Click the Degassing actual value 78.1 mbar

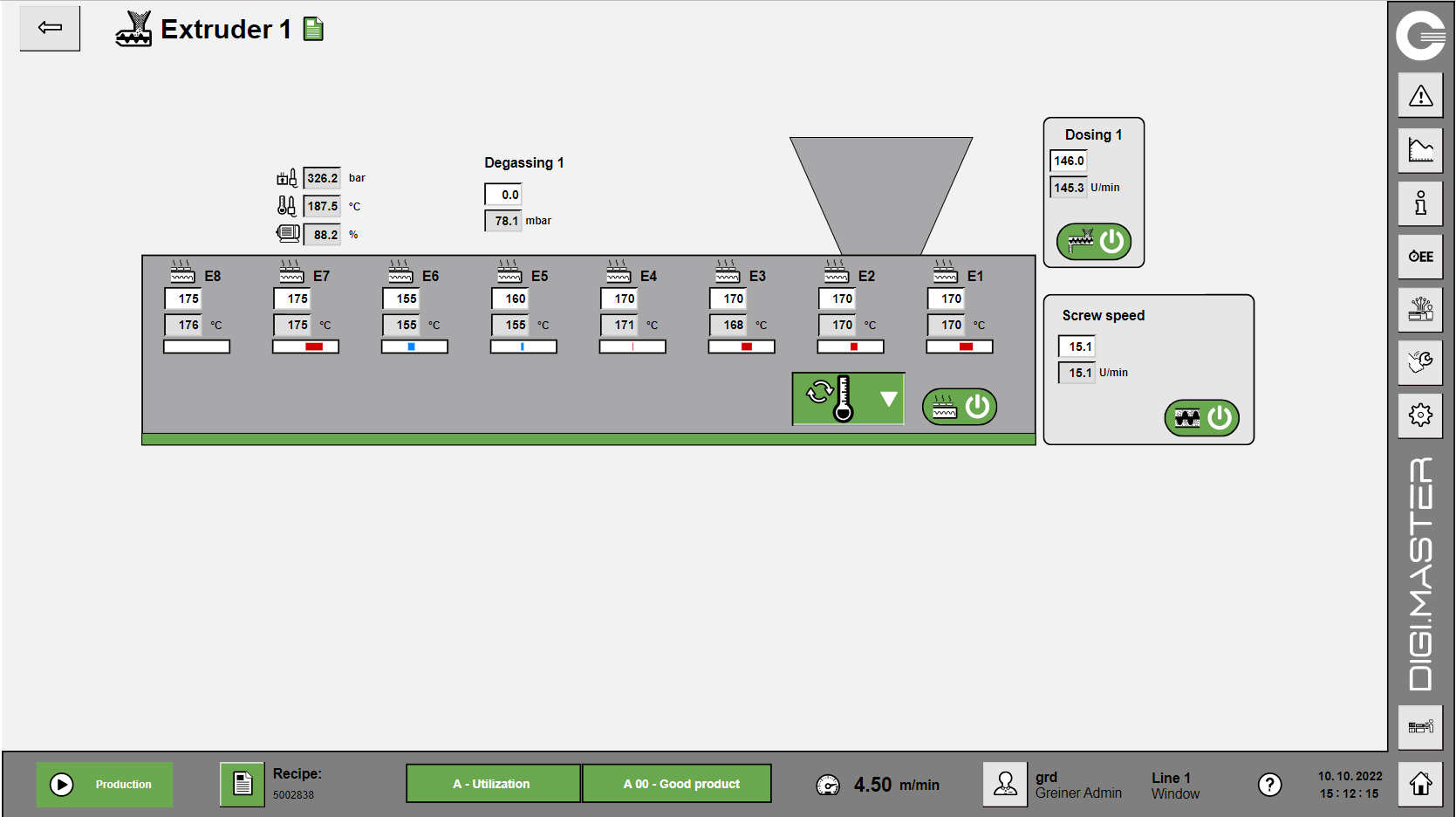point(503,221)
